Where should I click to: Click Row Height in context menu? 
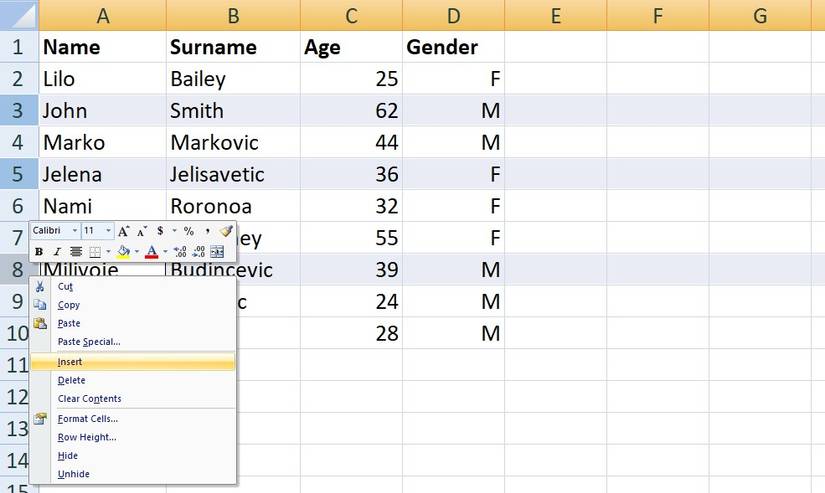[86, 437]
